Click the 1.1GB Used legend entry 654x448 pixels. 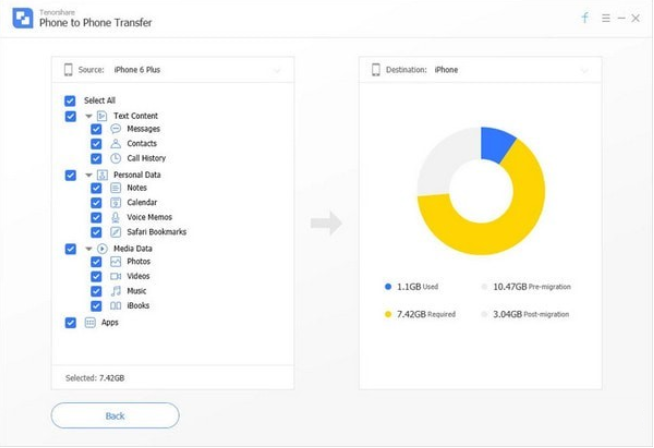click(411, 287)
